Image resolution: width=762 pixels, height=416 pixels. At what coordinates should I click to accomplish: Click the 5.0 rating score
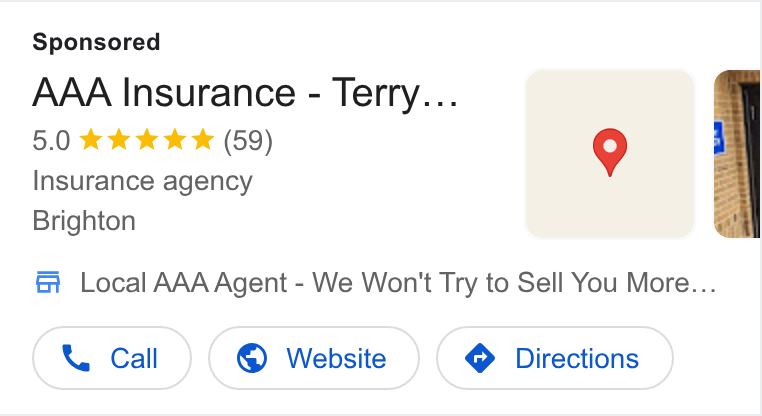pyautogui.click(x=51, y=140)
